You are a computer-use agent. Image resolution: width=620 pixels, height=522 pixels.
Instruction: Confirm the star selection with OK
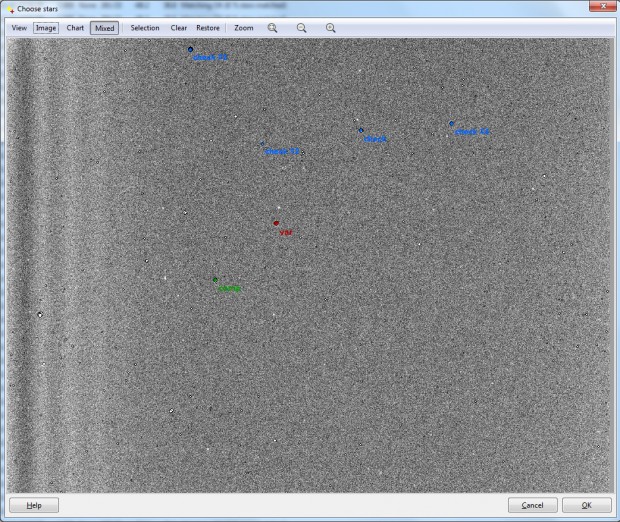click(586, 505)
